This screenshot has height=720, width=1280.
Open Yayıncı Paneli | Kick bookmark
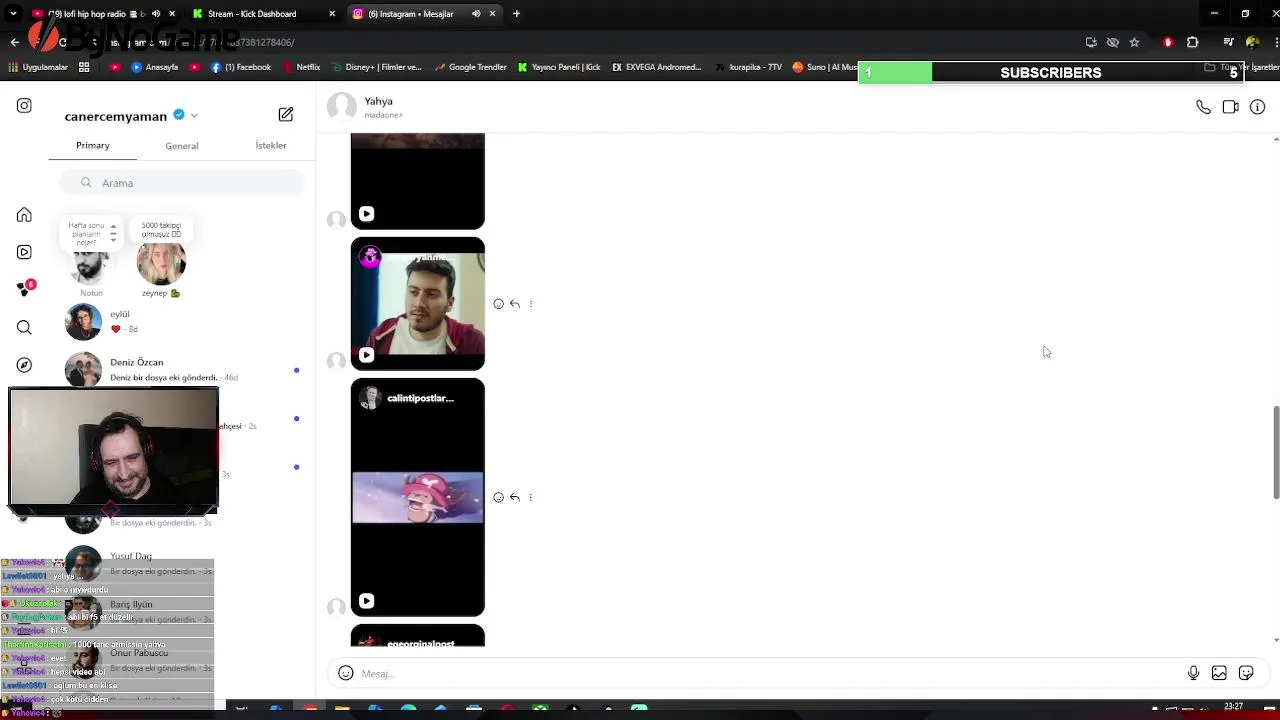(x=559, y=67)
